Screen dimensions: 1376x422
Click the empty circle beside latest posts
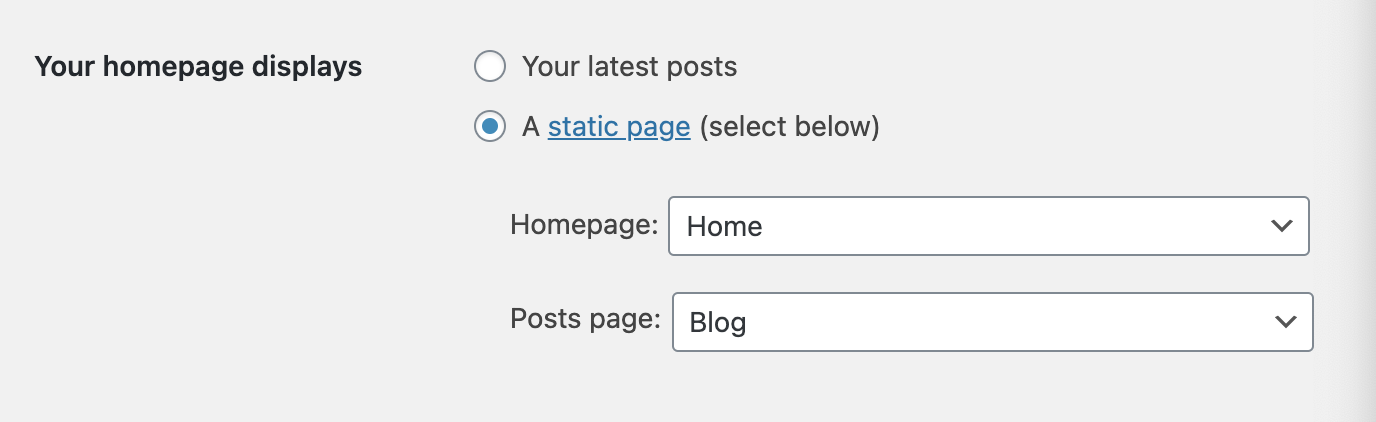[x=489, y=67]
